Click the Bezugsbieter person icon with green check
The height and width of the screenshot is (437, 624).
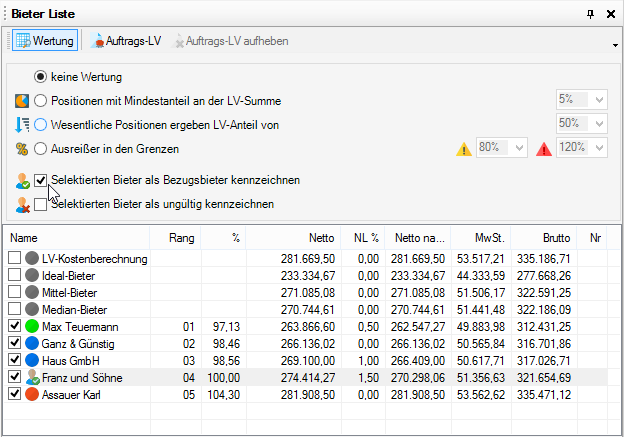coord(23,181)
